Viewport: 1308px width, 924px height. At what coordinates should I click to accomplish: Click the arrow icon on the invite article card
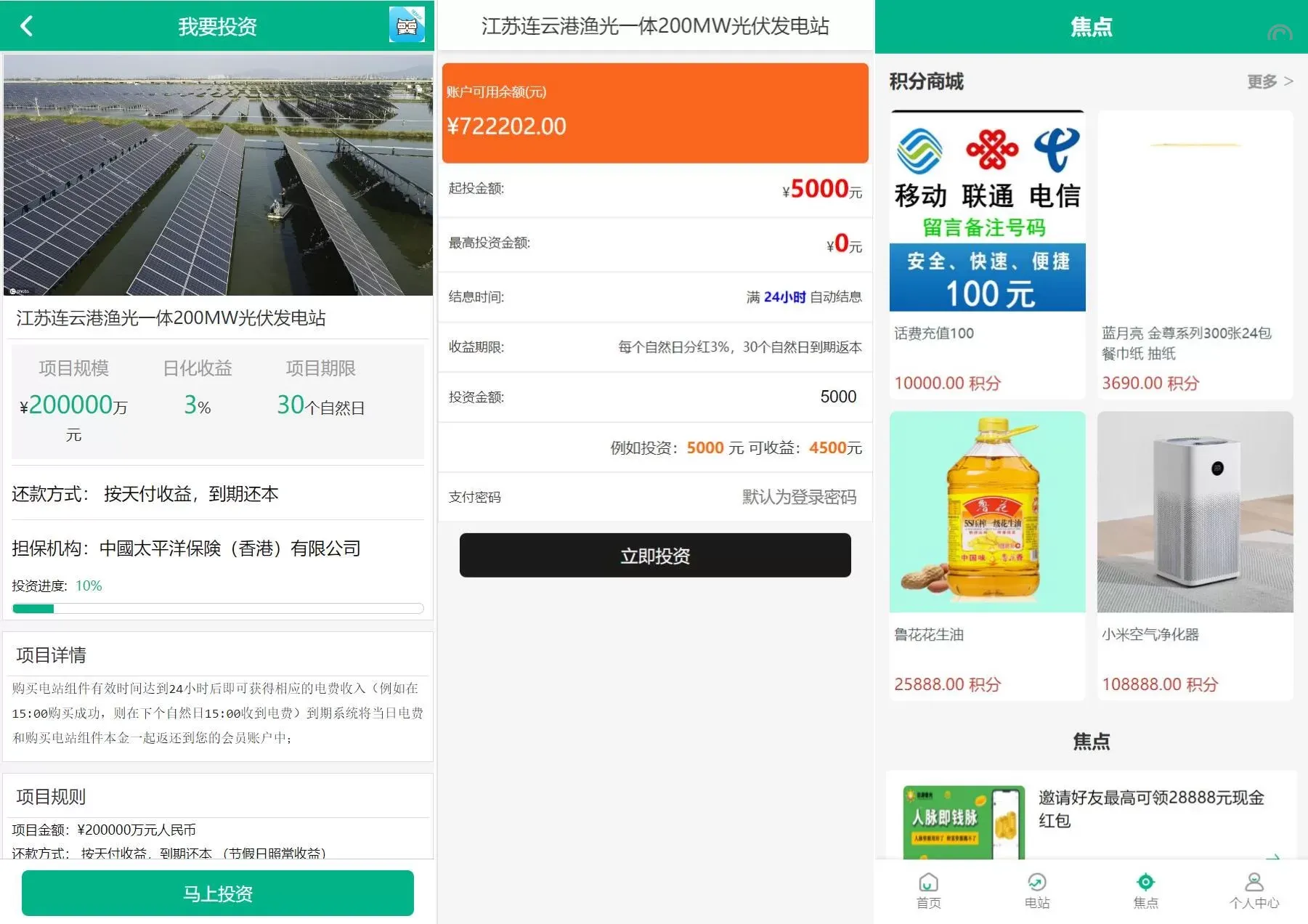1272,857
